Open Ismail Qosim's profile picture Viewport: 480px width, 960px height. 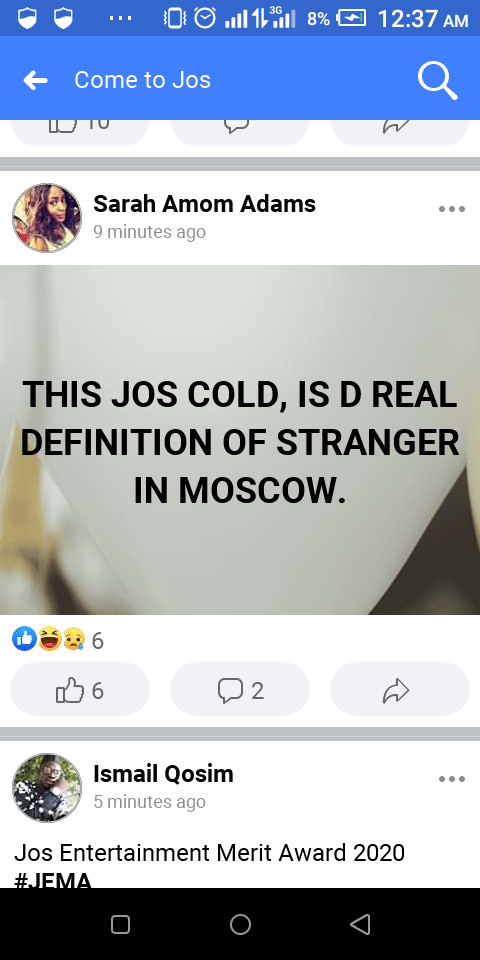(x=47, y=787)
